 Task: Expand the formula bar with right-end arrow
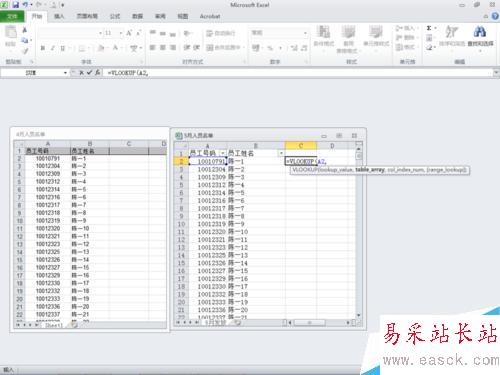coord(496,73)
